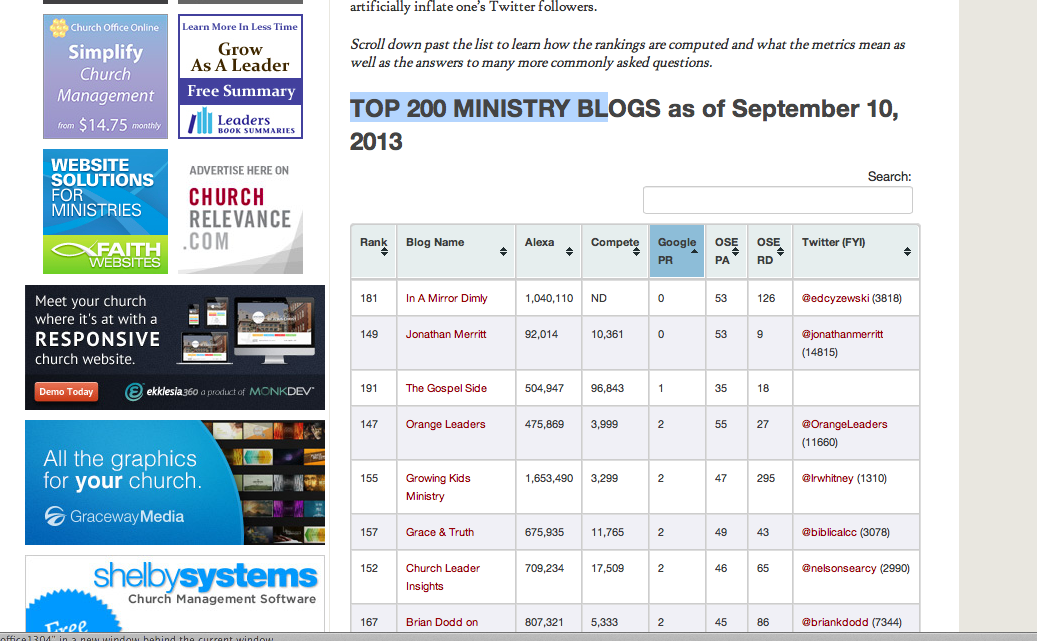Open Jonathan Merritt blog link
This screenshot has width=1037, height=641.
[446, 334]
